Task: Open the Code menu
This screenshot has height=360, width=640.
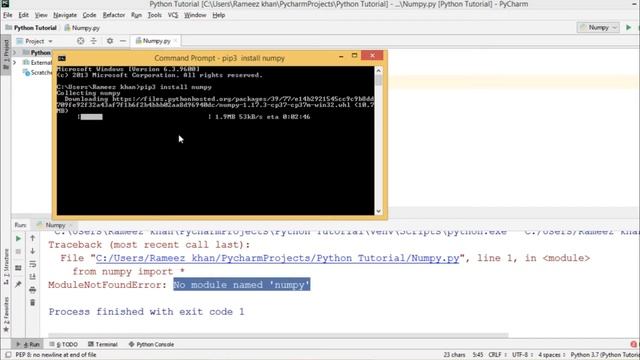Action: click(89, 15)
